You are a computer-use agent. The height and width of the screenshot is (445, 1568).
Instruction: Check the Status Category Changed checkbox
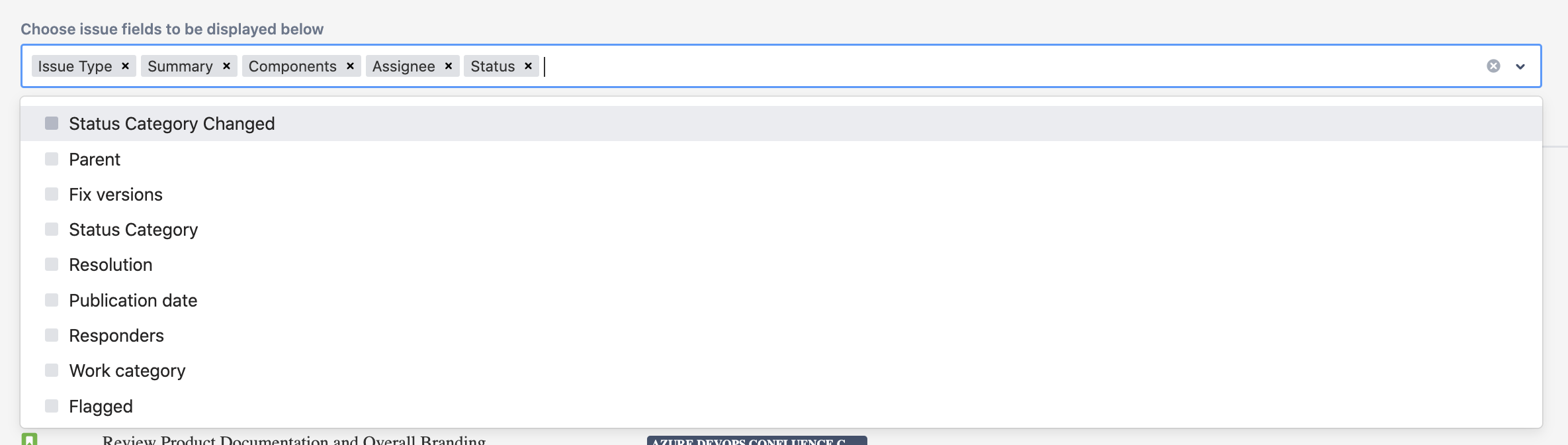(52, 124)
